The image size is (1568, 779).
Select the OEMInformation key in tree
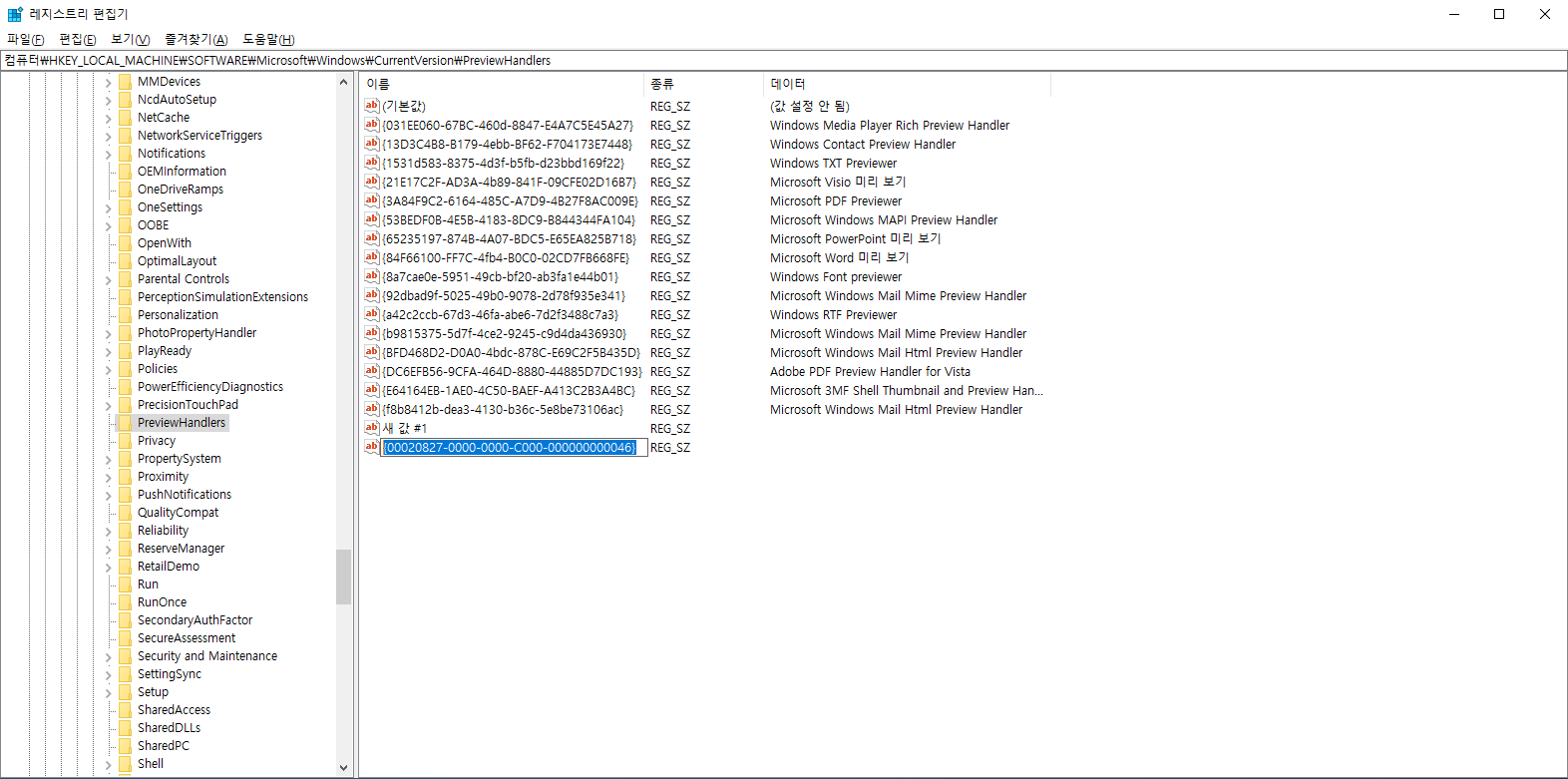(182, 172)
